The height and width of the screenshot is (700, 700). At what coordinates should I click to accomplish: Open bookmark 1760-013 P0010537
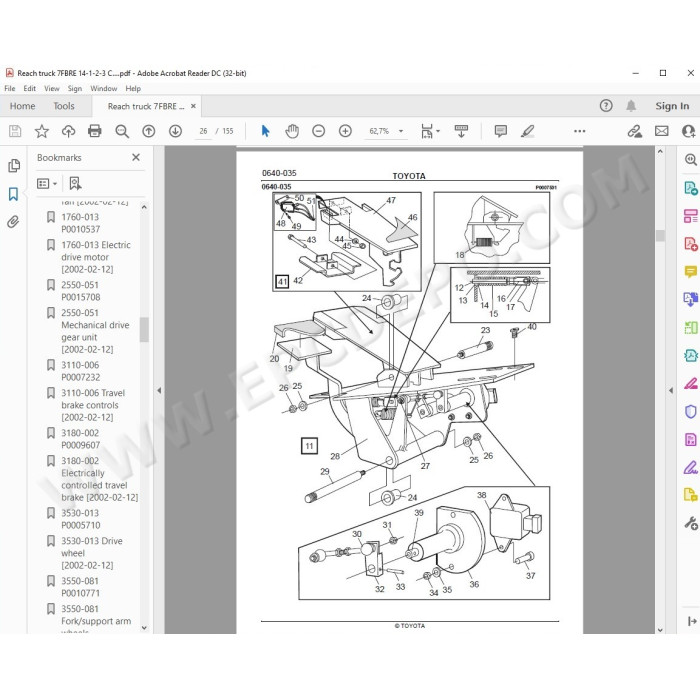pyautogui.click(x=80, y=223)
